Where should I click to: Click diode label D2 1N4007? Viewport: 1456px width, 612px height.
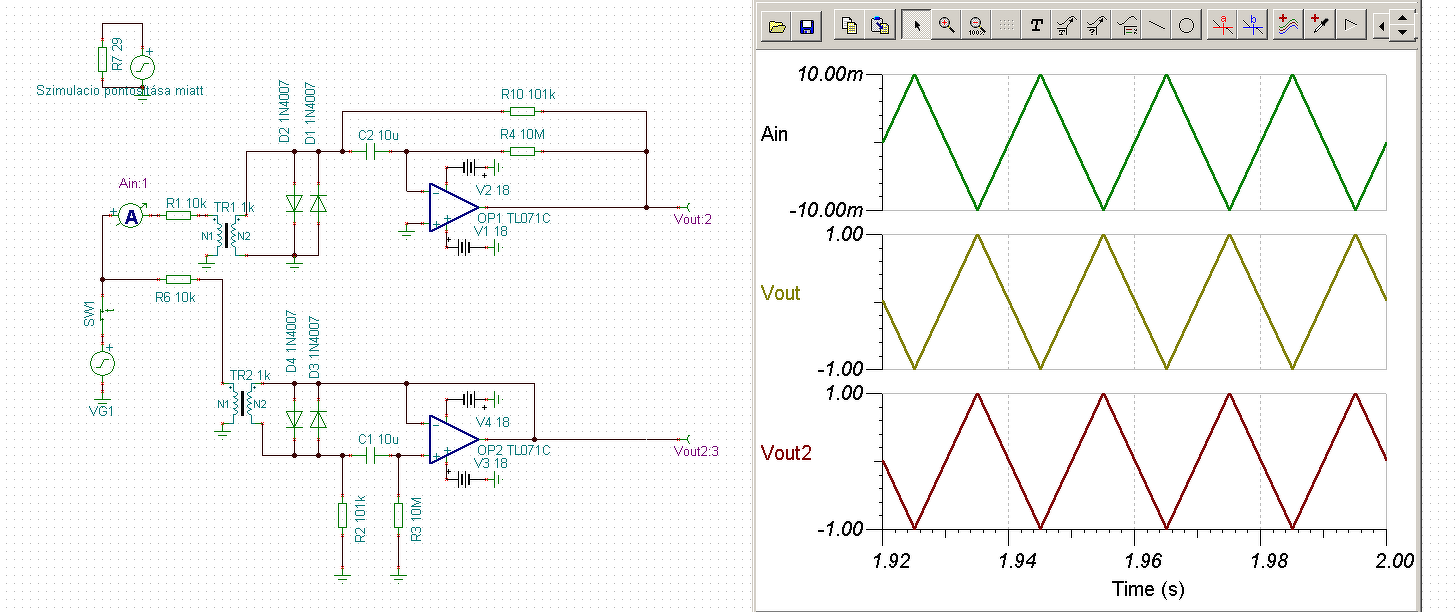point(285,111)
